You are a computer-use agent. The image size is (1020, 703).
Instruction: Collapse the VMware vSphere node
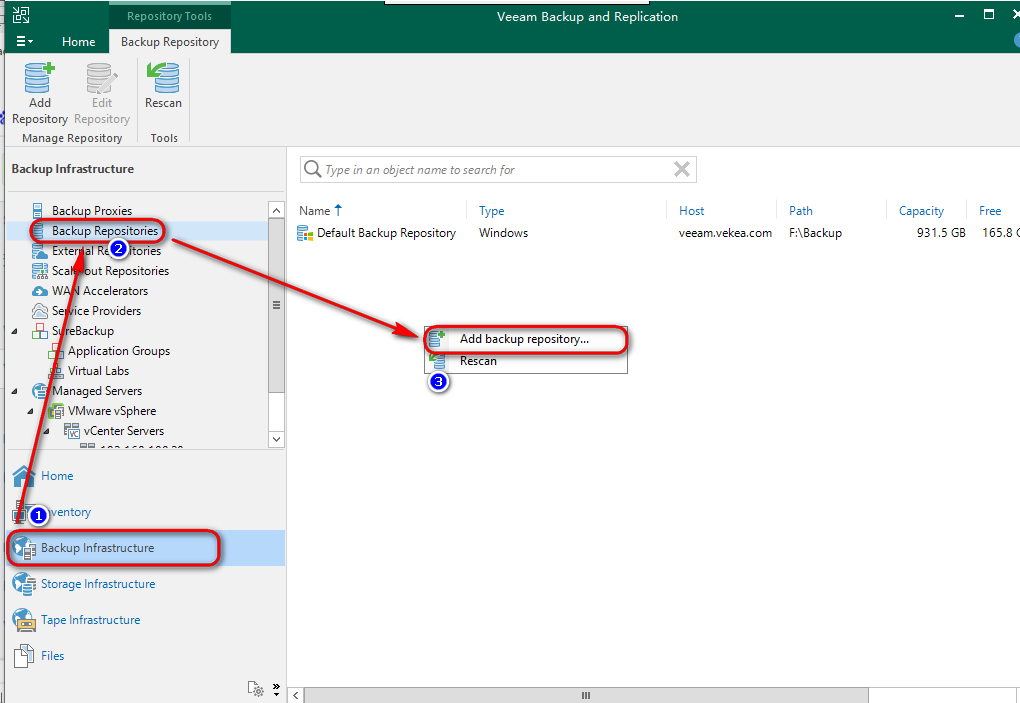[x=30, y=411]
